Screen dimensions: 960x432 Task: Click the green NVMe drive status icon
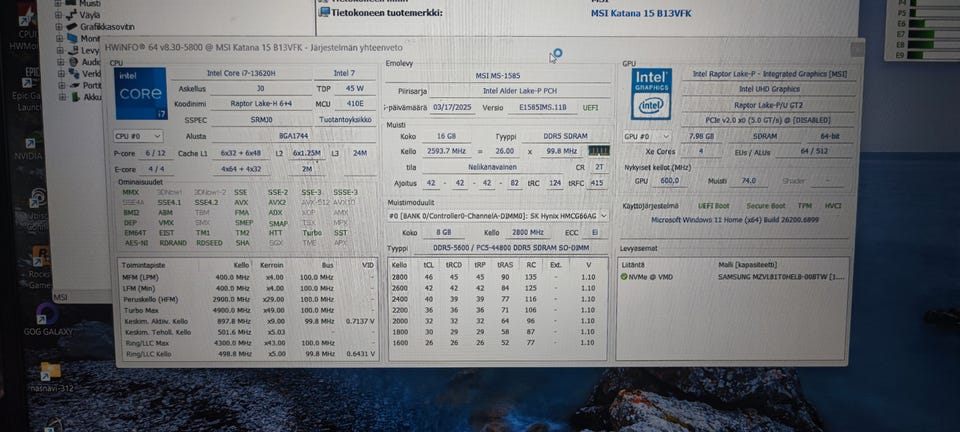pos(624,276)
